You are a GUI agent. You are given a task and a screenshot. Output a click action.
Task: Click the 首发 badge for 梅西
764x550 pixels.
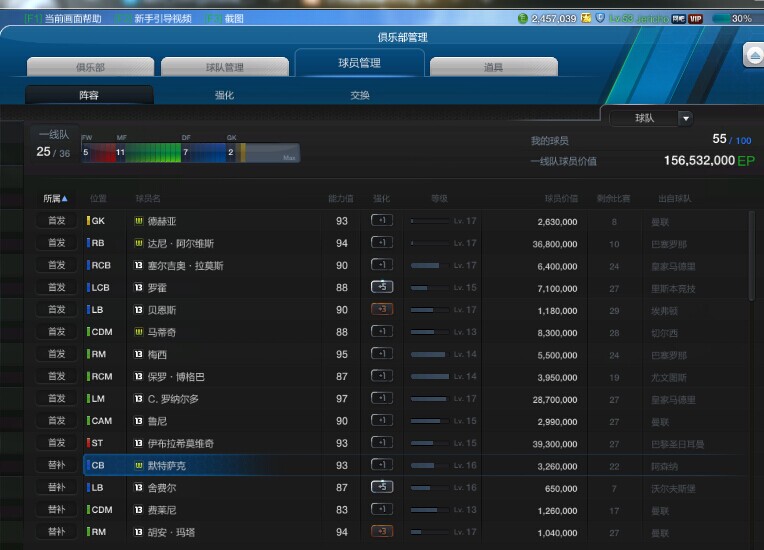pyautogui.click(x=57, y=354)
